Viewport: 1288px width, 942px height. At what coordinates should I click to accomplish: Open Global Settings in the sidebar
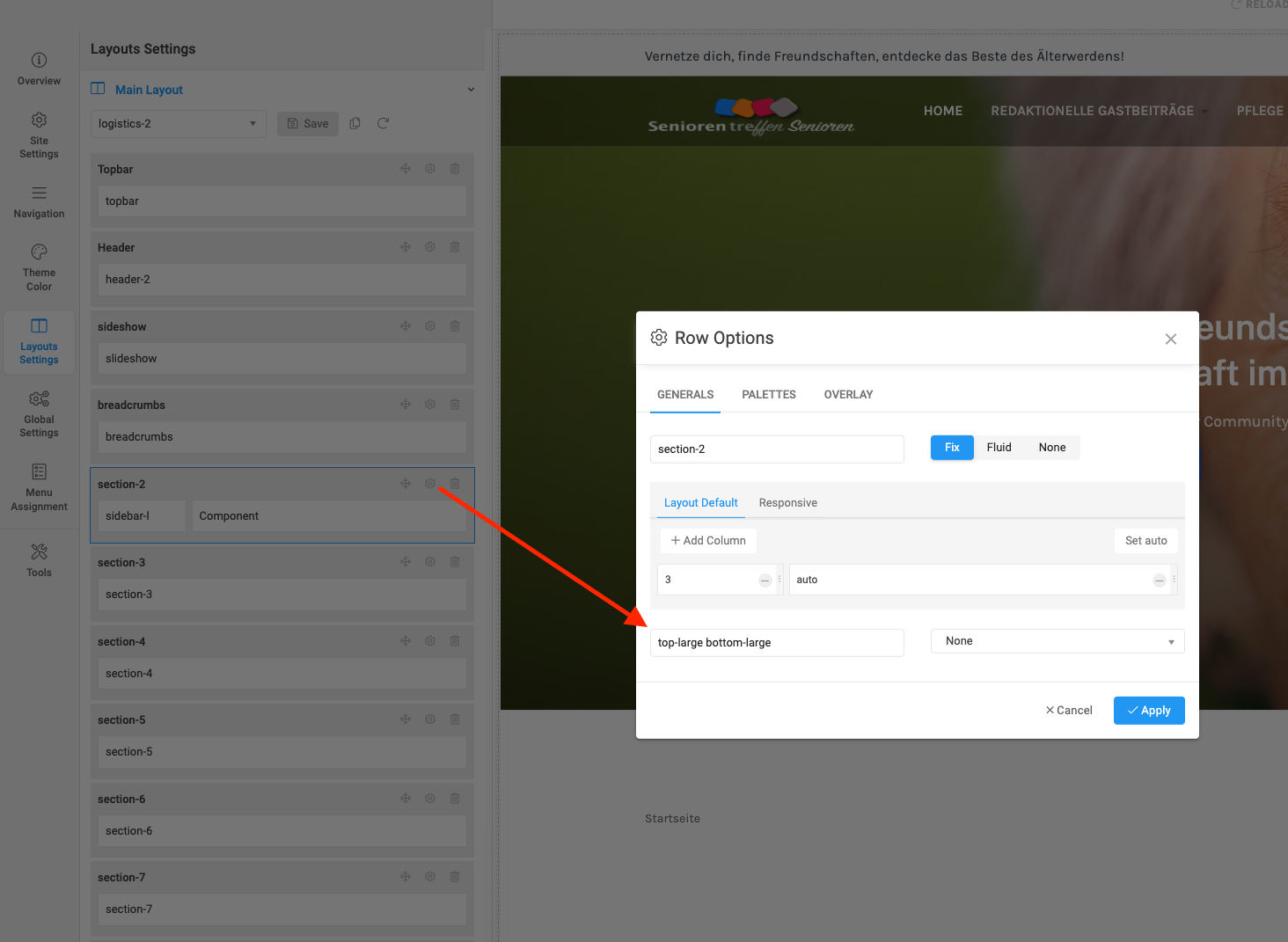click(x=39, y=413)
